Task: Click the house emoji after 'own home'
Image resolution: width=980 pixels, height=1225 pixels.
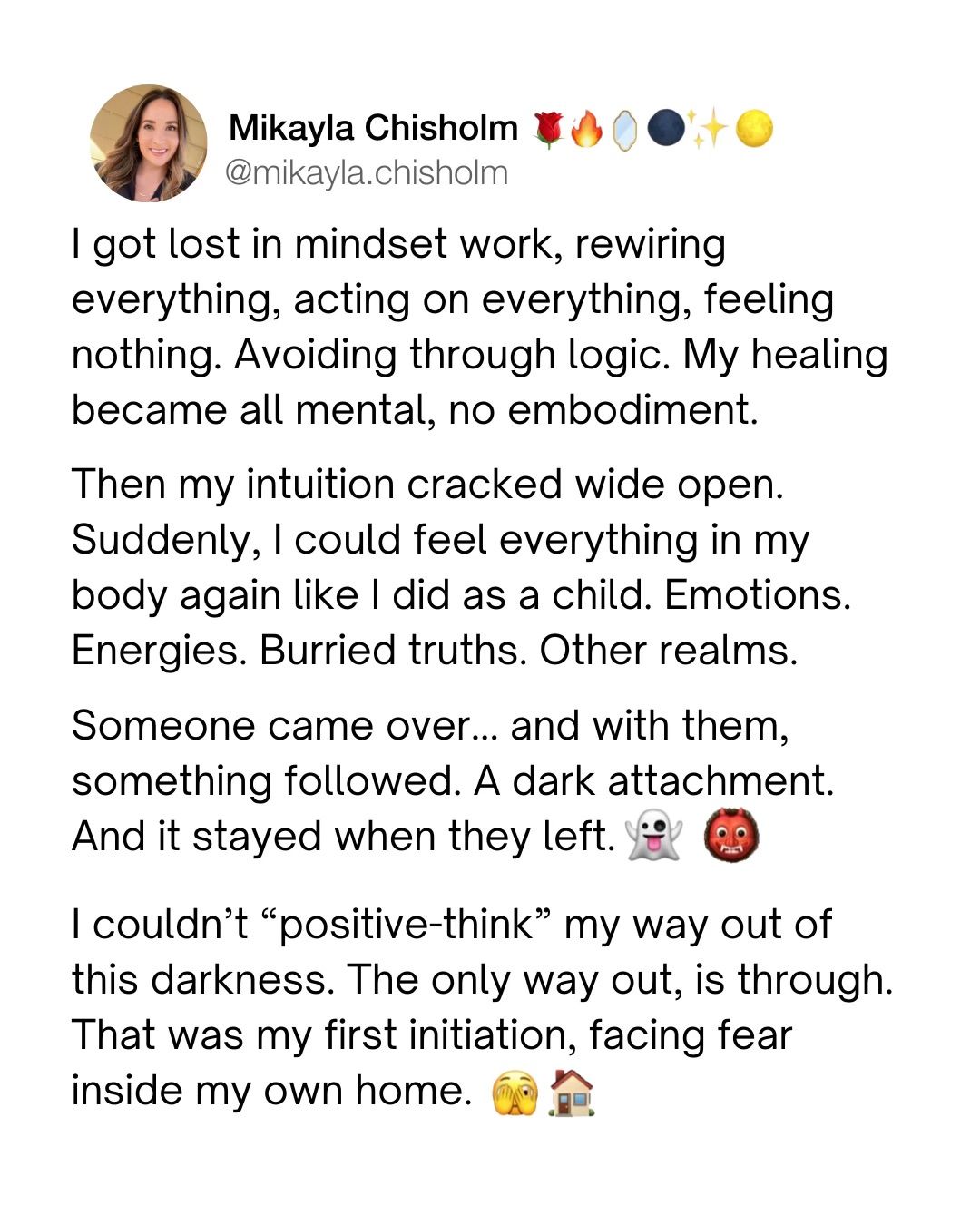Action: [x=572, y=1092]
